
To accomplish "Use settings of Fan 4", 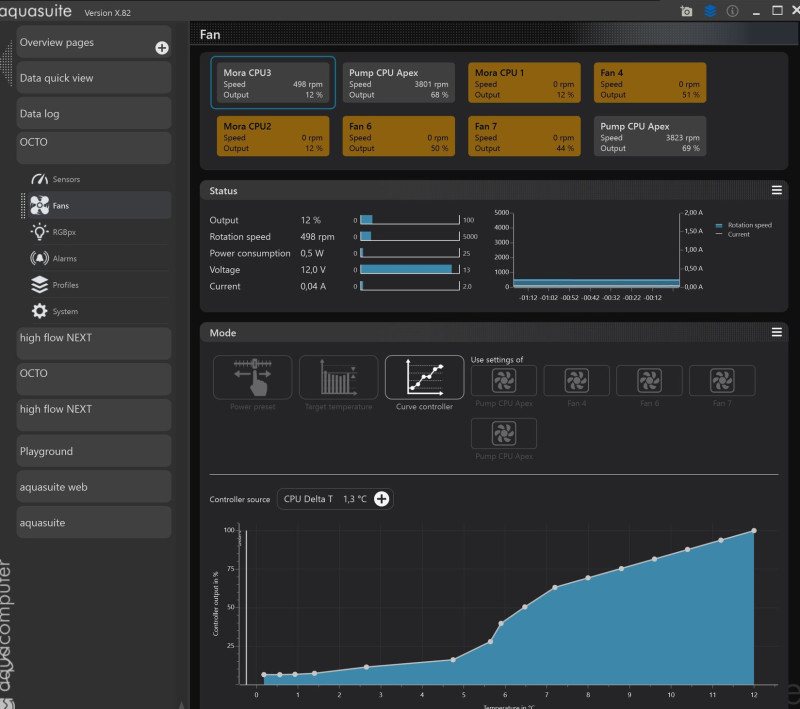I will 577,381.
